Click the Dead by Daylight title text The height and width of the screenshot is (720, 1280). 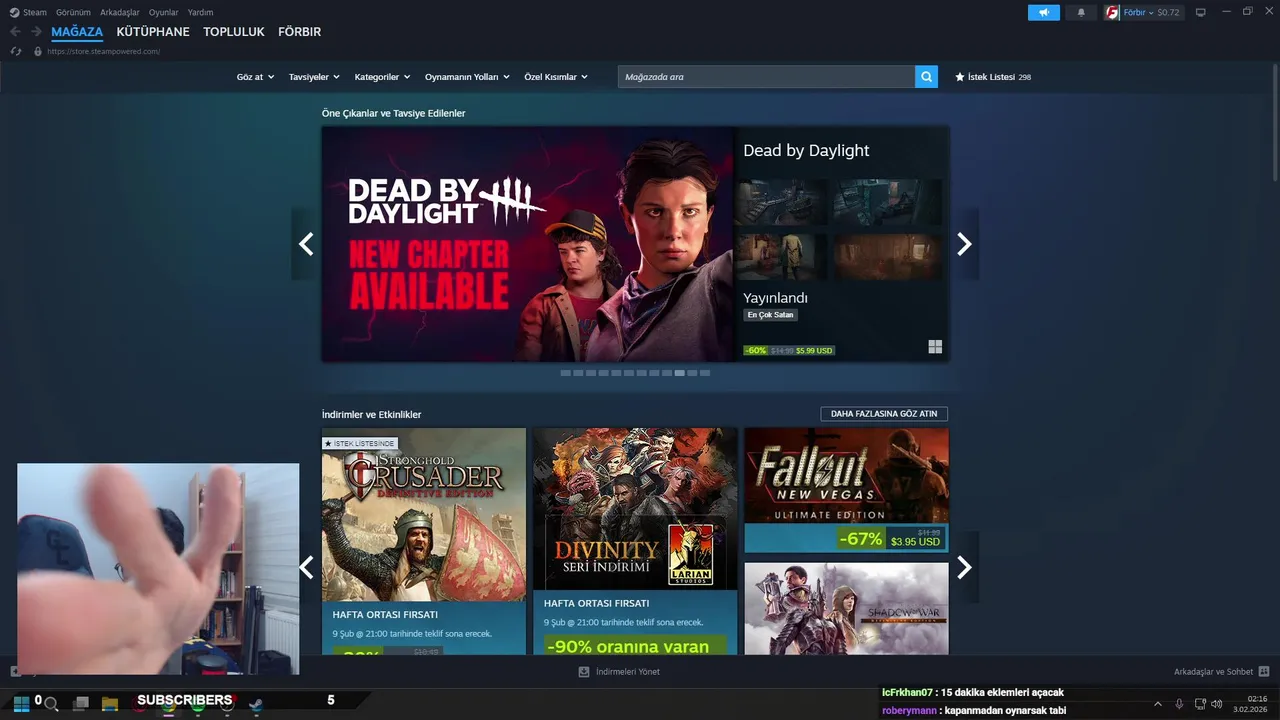[x=806, y=151]
